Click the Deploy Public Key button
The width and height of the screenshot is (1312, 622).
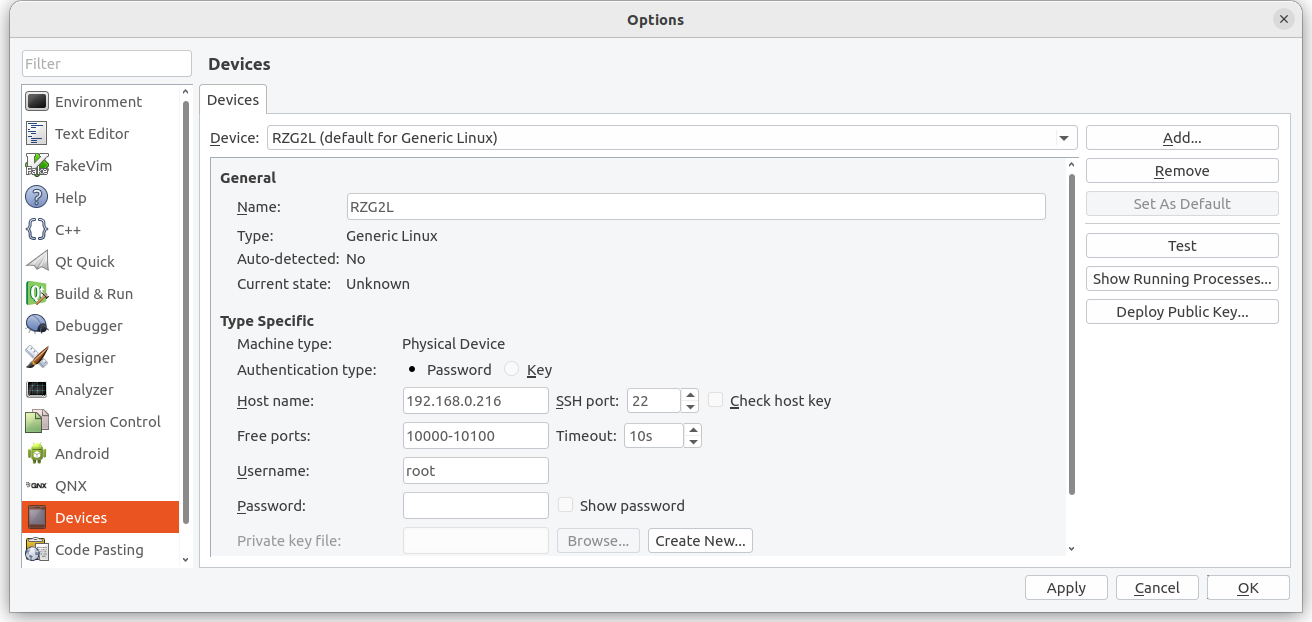[x=1182, y=311]
